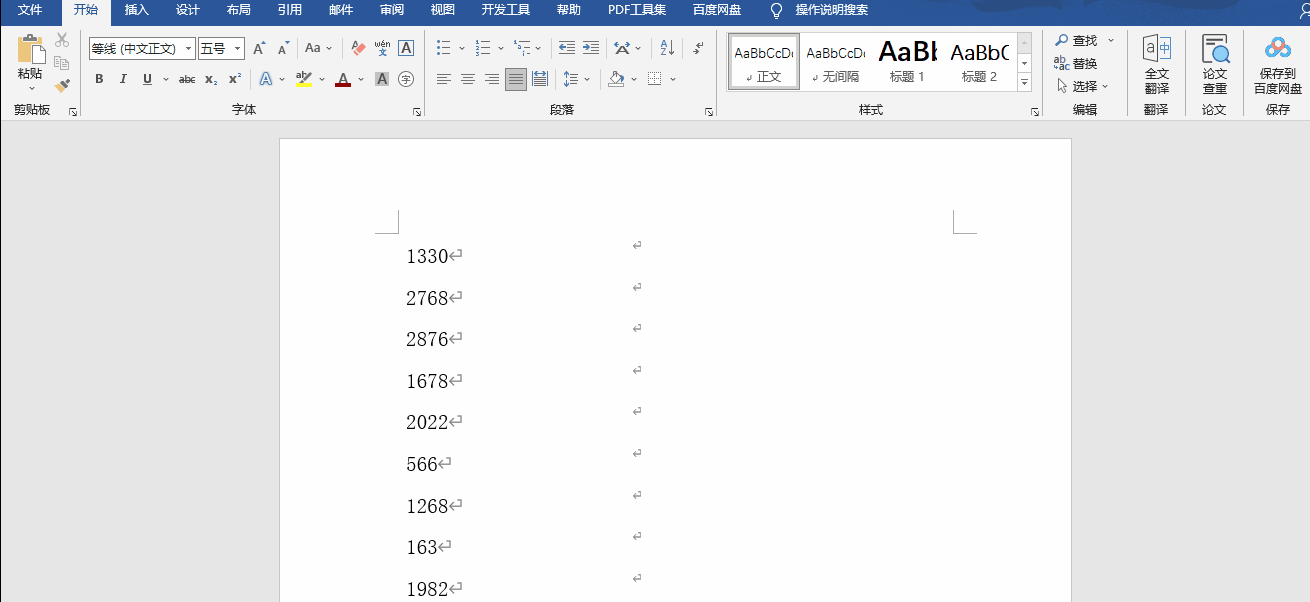Click the Paste (粘贴) clipboard icon
This screenshot has height=602, width=1310.
click(x=31, y=51)
